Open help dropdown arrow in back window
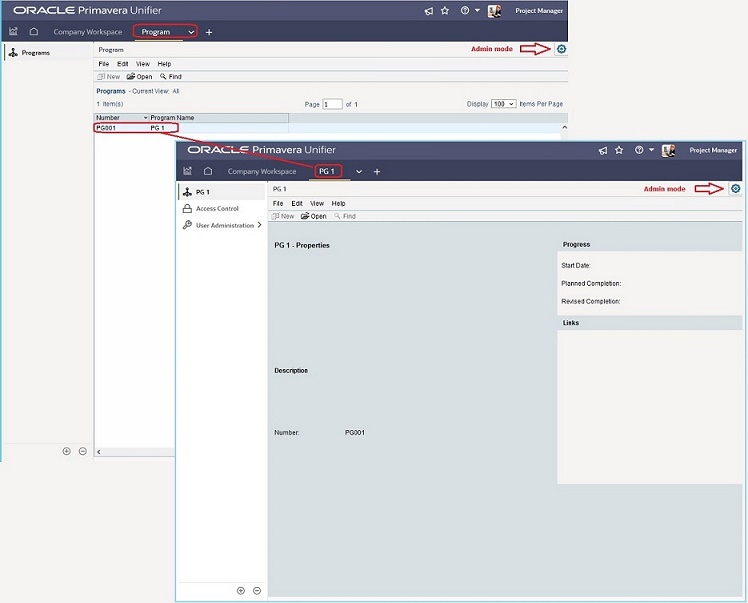This screenshot has width=748, height=603. (477, 10)
